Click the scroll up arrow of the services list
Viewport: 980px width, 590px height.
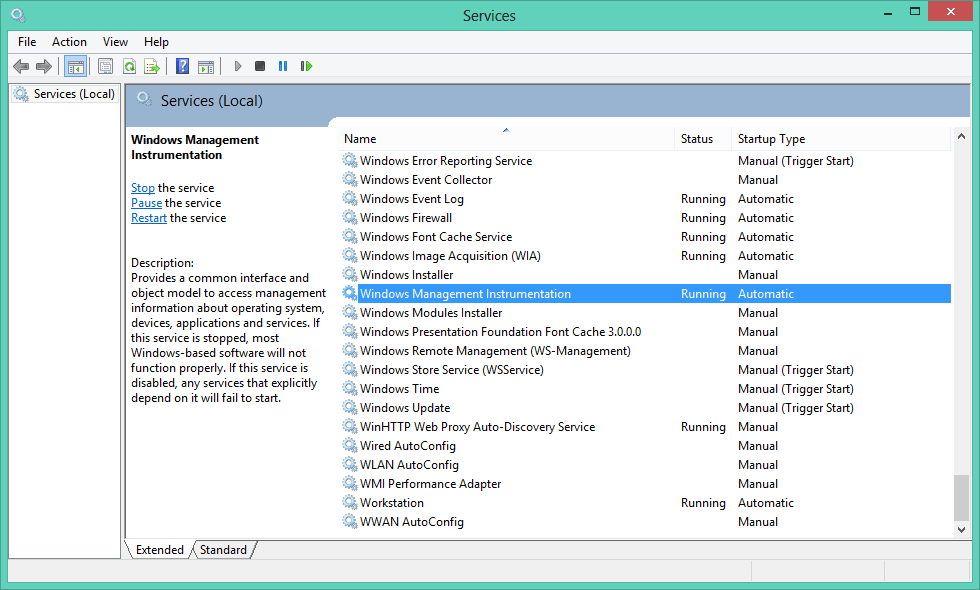click(x=961, y=136)
